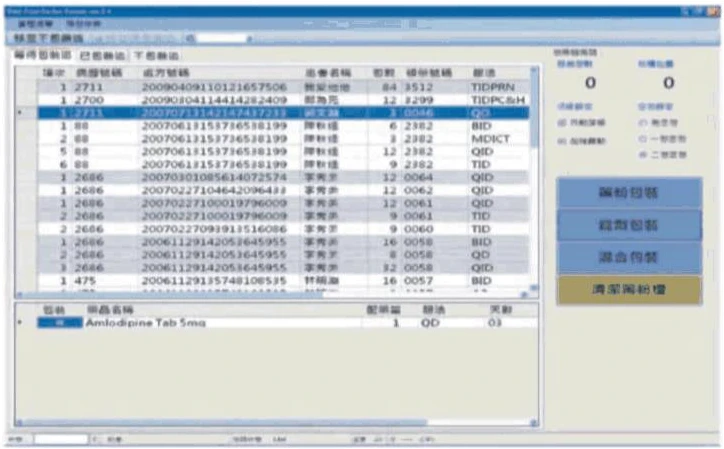Select the row with 0061 and TID
Screen dimensions: 724x449
[x=283, y=216]
